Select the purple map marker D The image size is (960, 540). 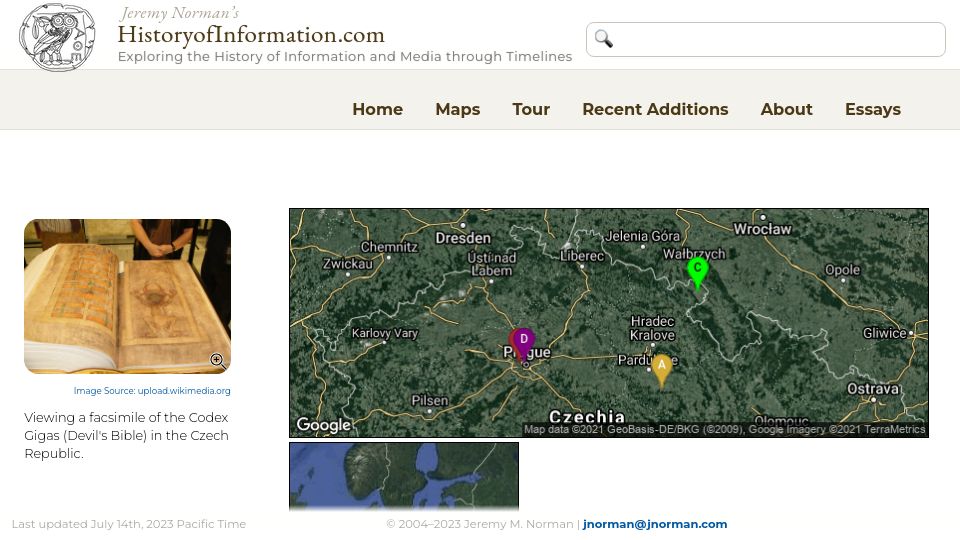tap(523, 343)
